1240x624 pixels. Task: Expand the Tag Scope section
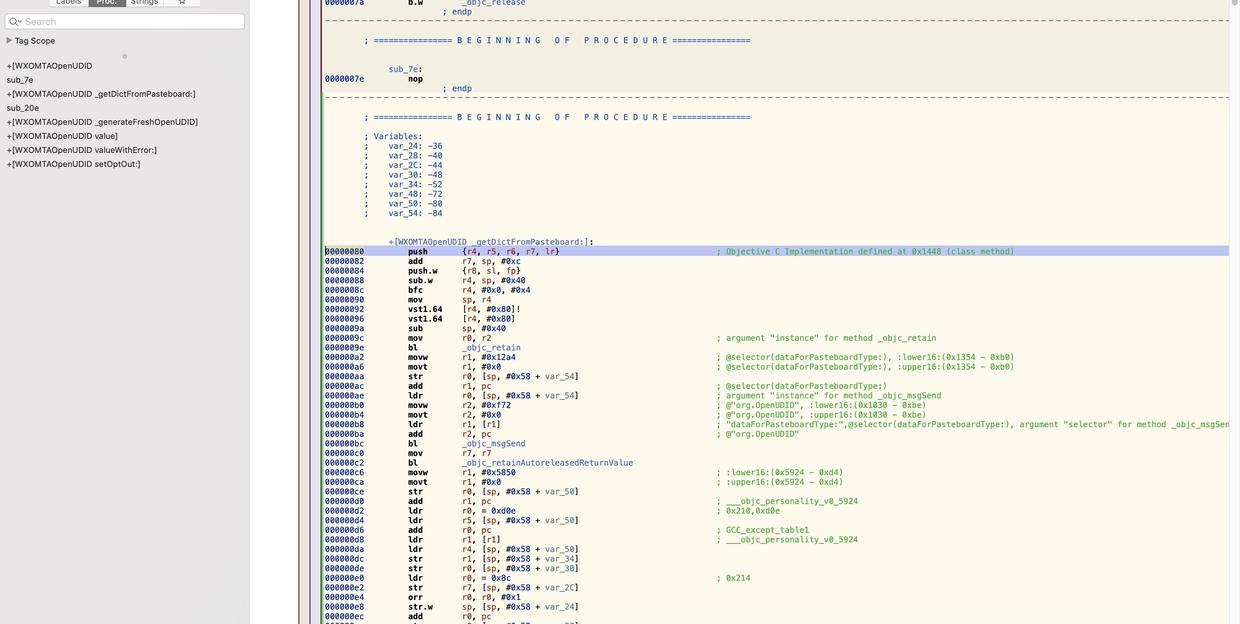(9, 41)
